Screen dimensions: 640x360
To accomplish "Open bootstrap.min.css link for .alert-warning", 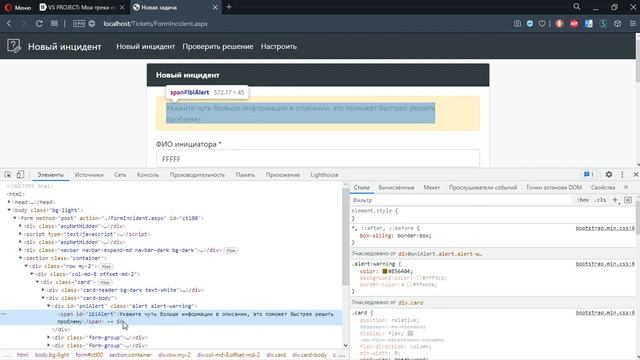I will coord(605,264).
